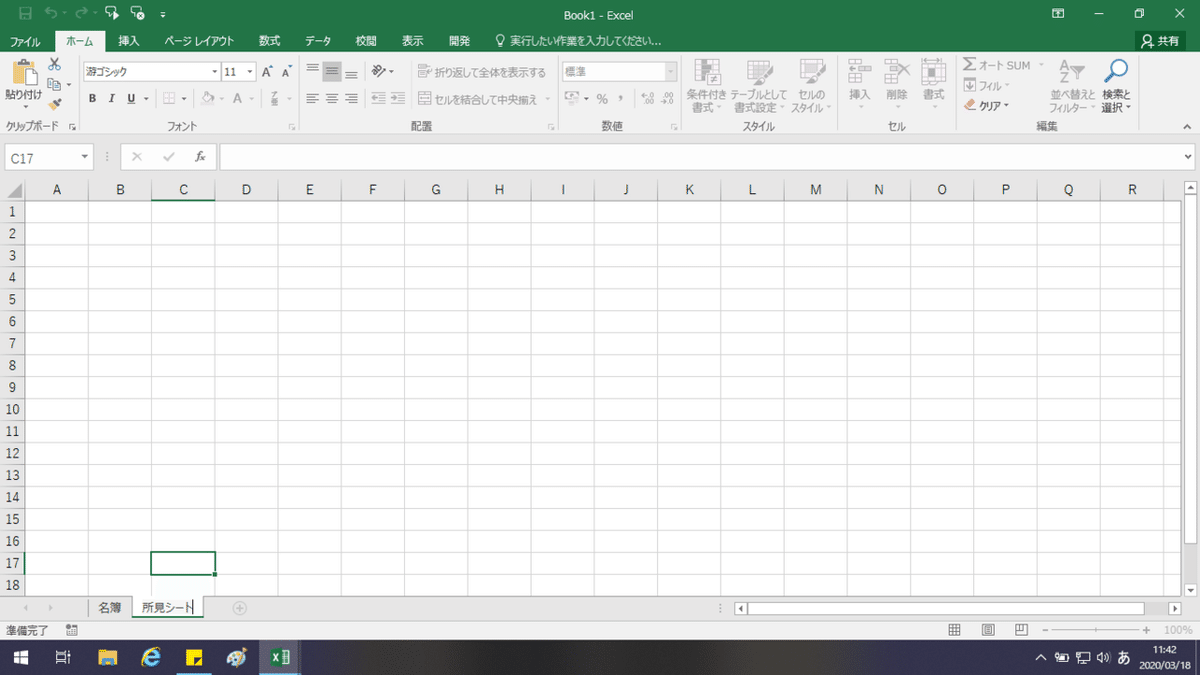Click the Windows Start button
This screenshot has width=1200, height=675.
point(20,657)
